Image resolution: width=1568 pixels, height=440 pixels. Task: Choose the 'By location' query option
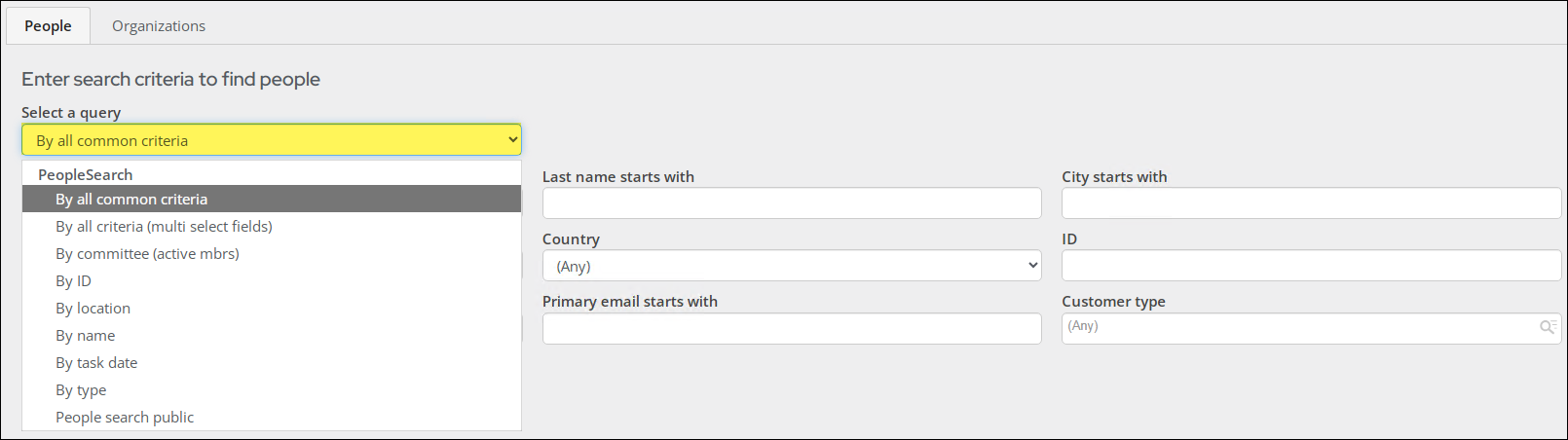pos(93,309)
